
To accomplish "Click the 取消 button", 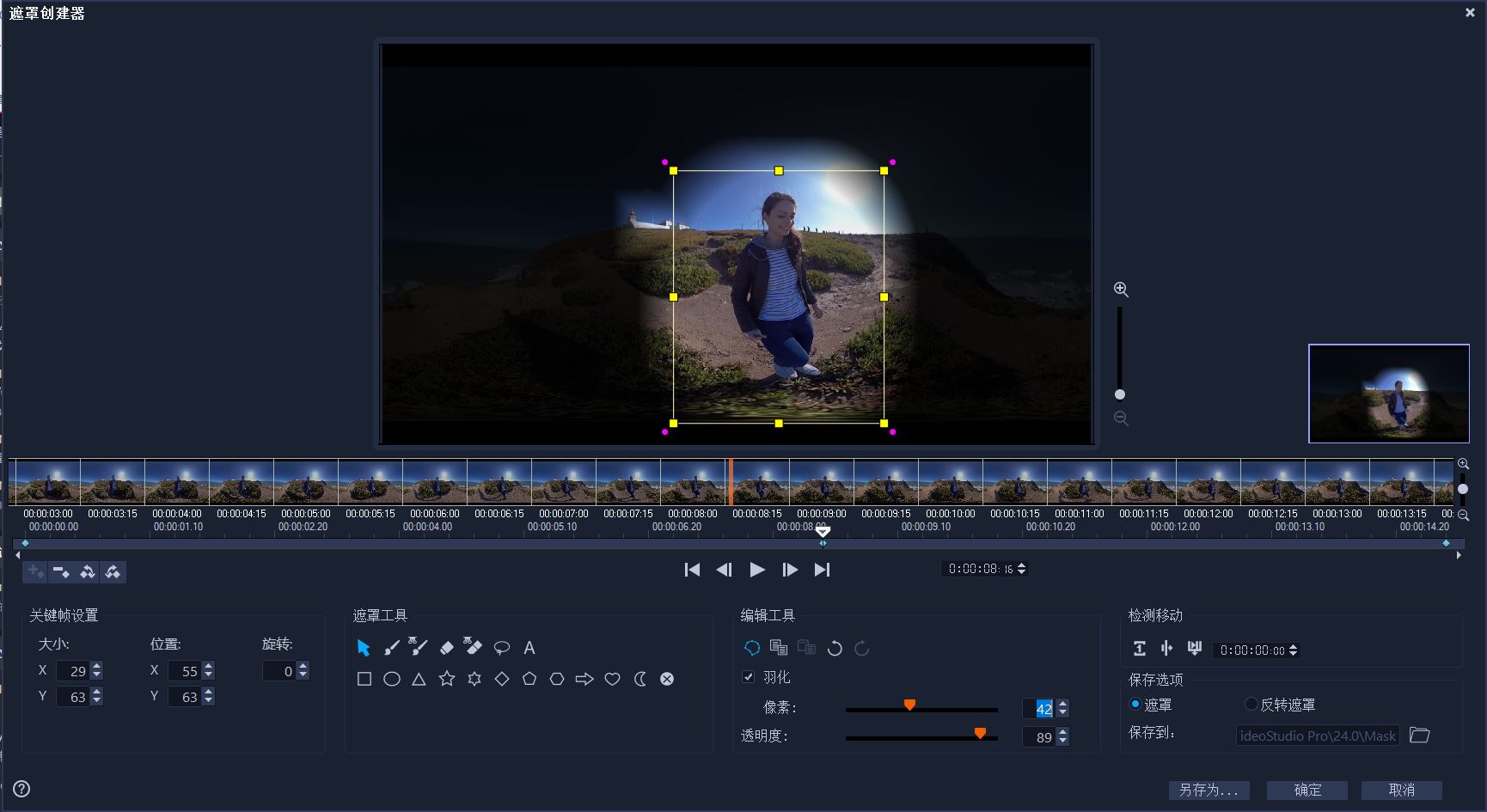I will coord(1402,790).
